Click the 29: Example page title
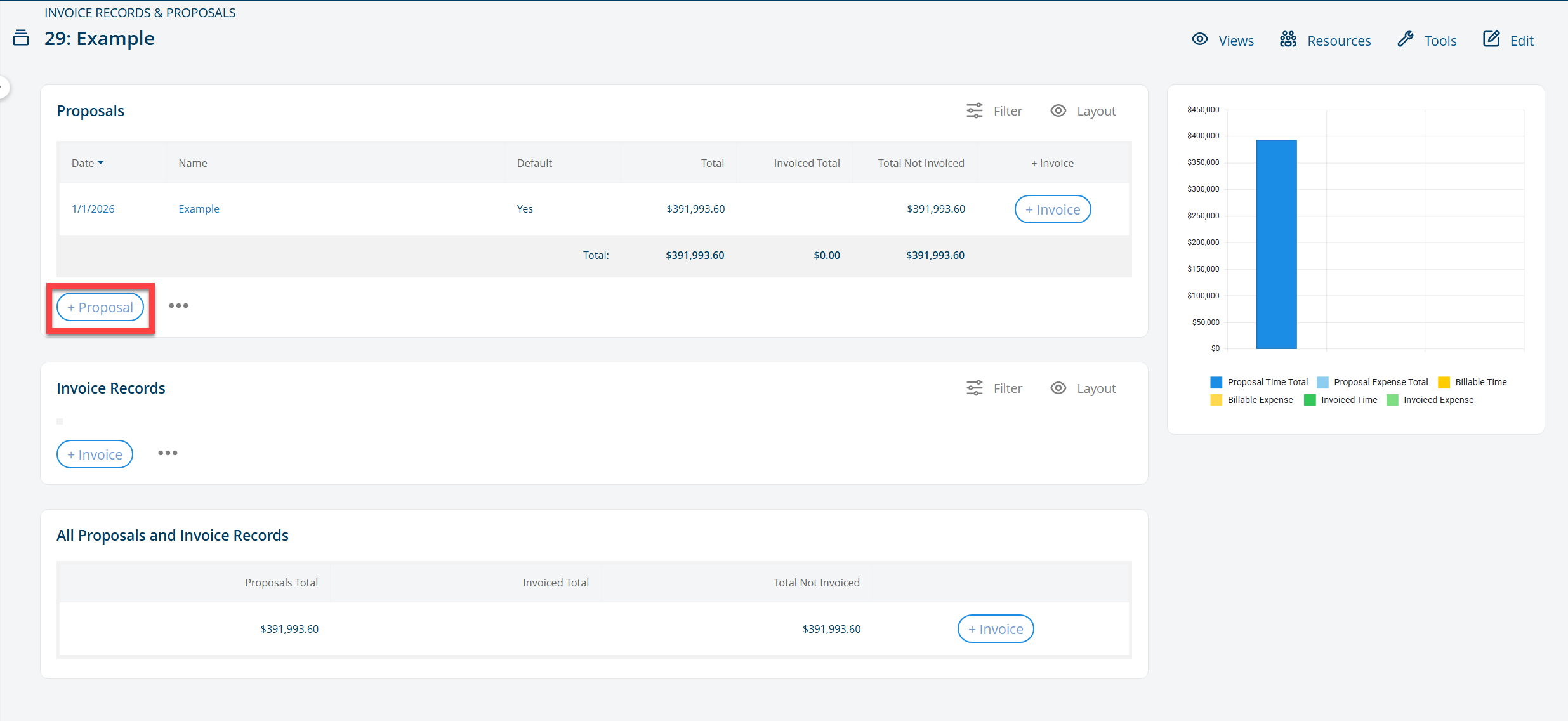The height and width of the screenshot is (721, 1568). (x=100, y=39)
